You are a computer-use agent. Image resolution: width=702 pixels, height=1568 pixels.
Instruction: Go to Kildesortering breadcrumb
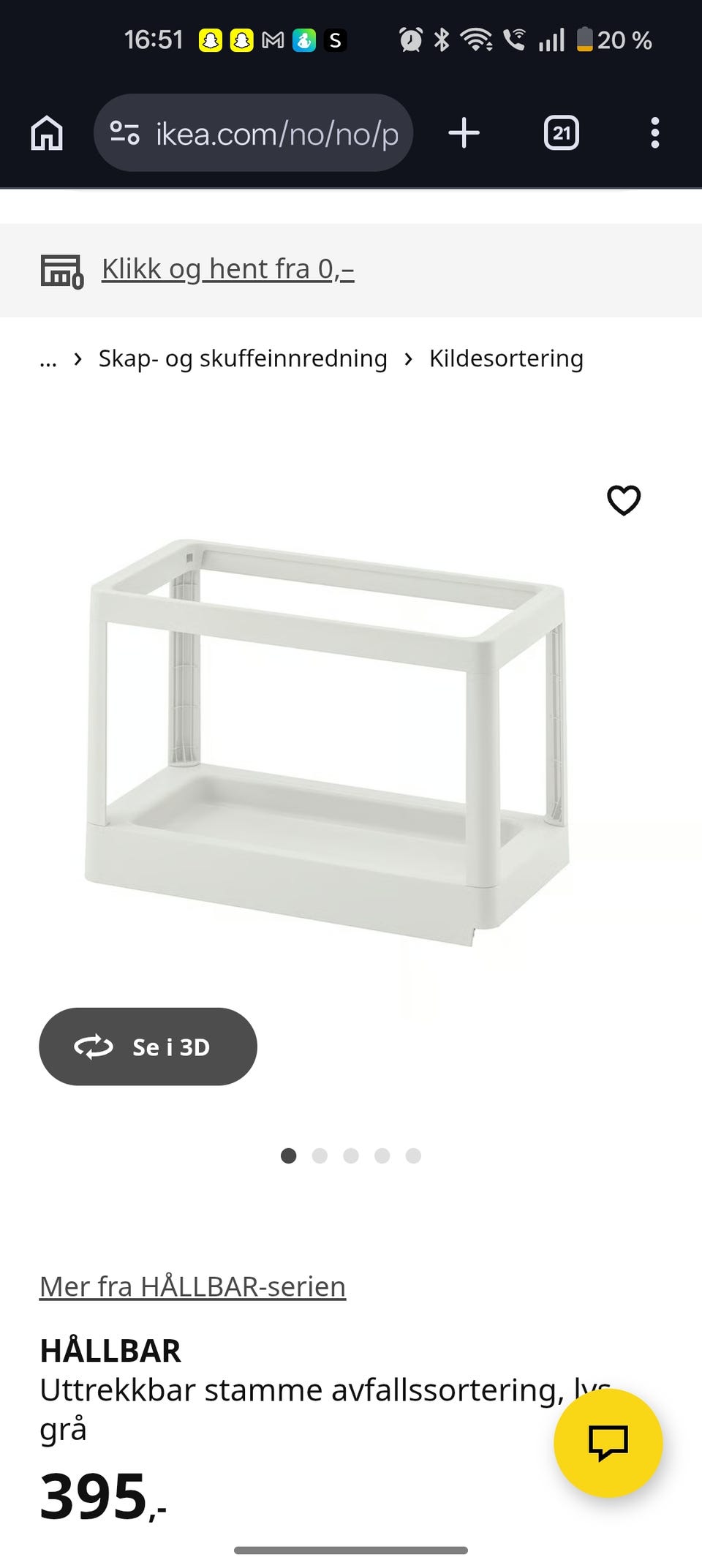506,359
